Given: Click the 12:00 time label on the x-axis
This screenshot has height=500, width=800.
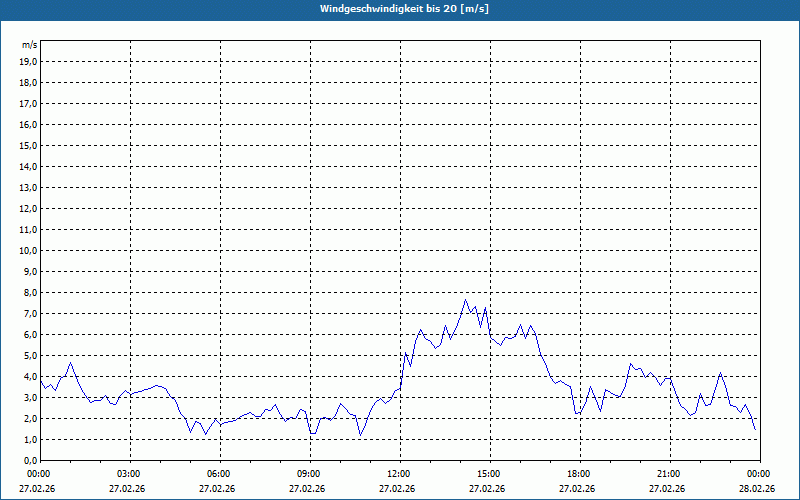Looking at the screenshot, I should (399, 474).
